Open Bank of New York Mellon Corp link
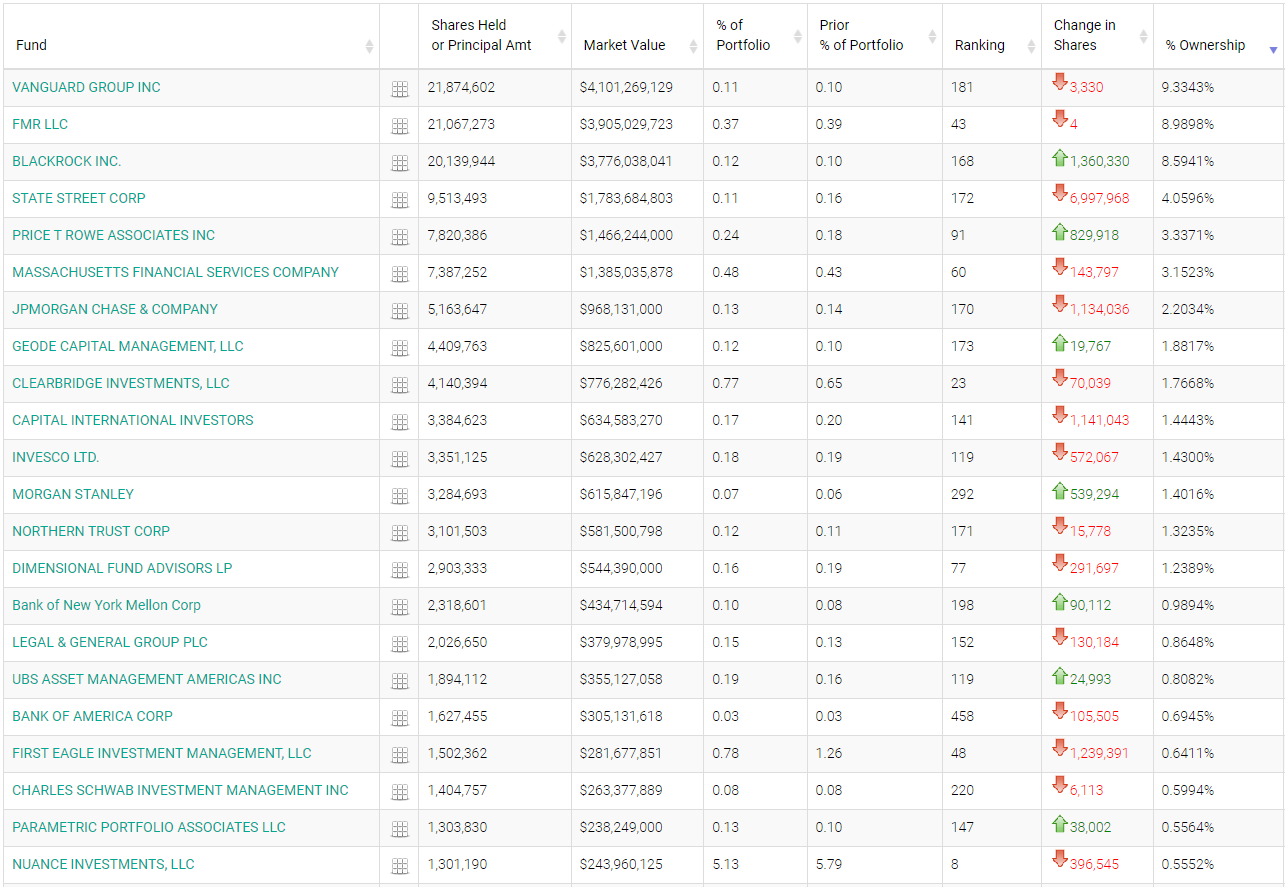1285x887 pixels. tap(106, 605)
